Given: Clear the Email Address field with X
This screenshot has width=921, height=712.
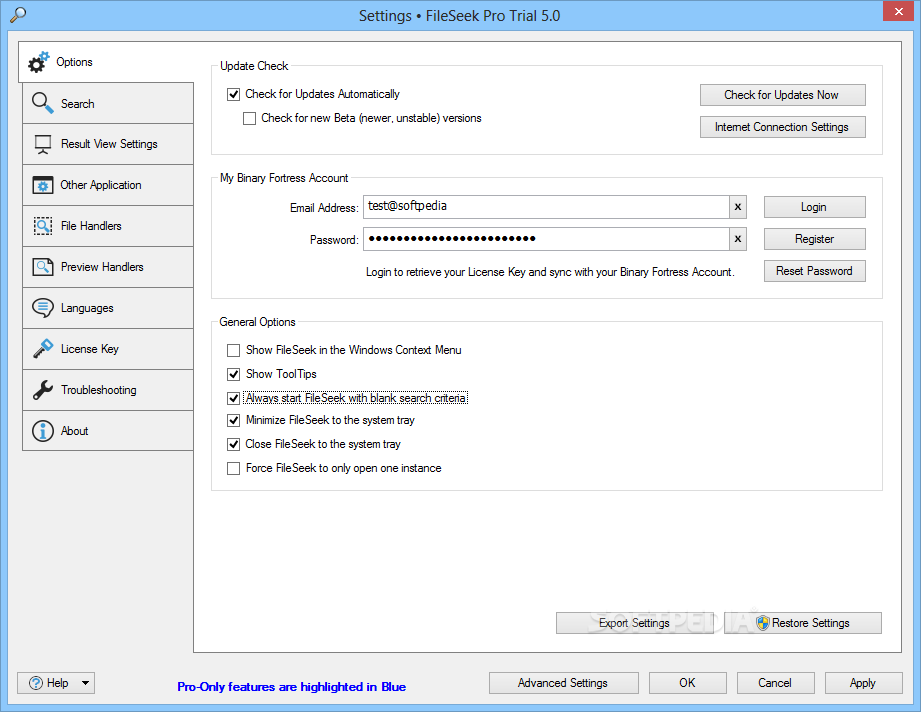Looking at the screenshot, I should click(738, 207).
